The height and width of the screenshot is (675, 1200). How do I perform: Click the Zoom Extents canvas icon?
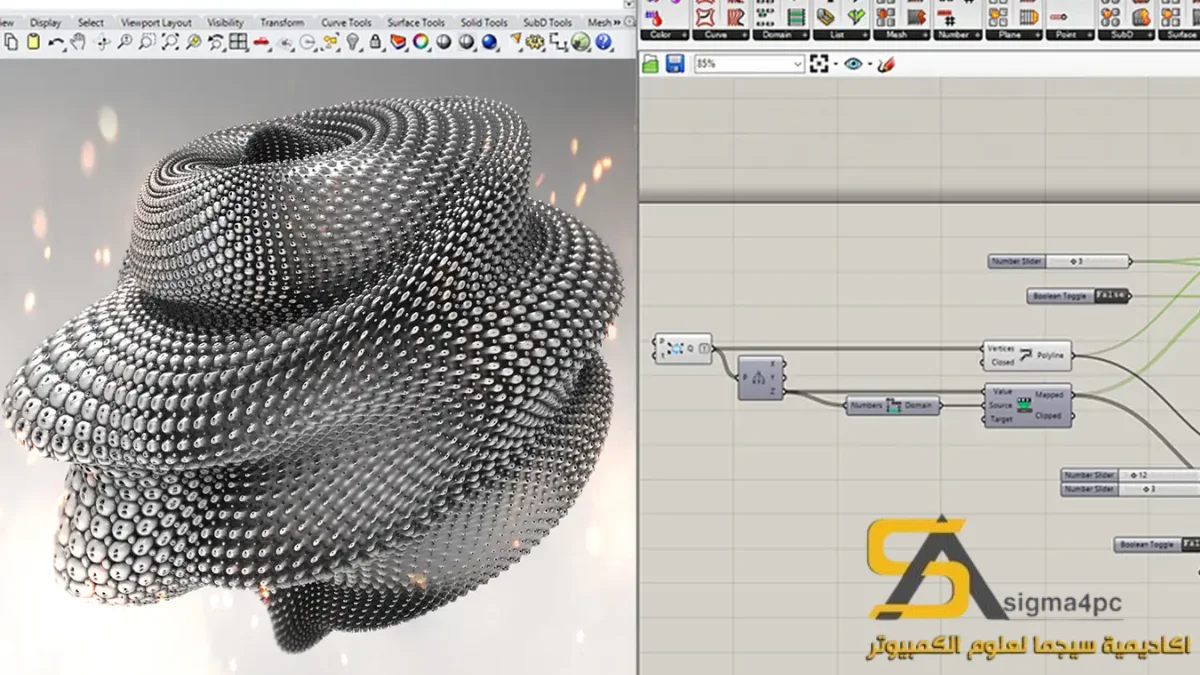pyautogui.click(x=820, y=63)
